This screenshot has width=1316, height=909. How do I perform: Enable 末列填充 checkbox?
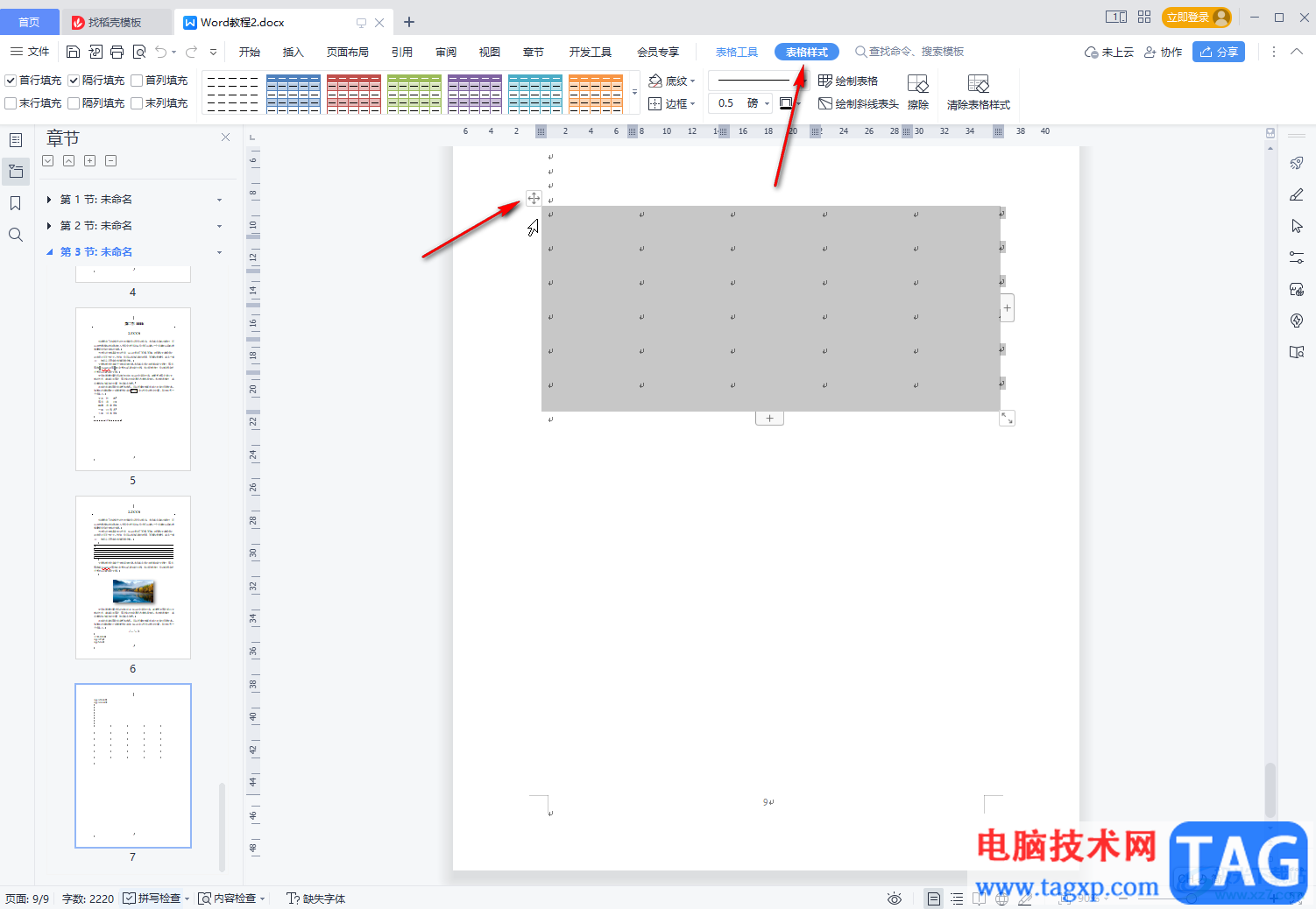137,103
